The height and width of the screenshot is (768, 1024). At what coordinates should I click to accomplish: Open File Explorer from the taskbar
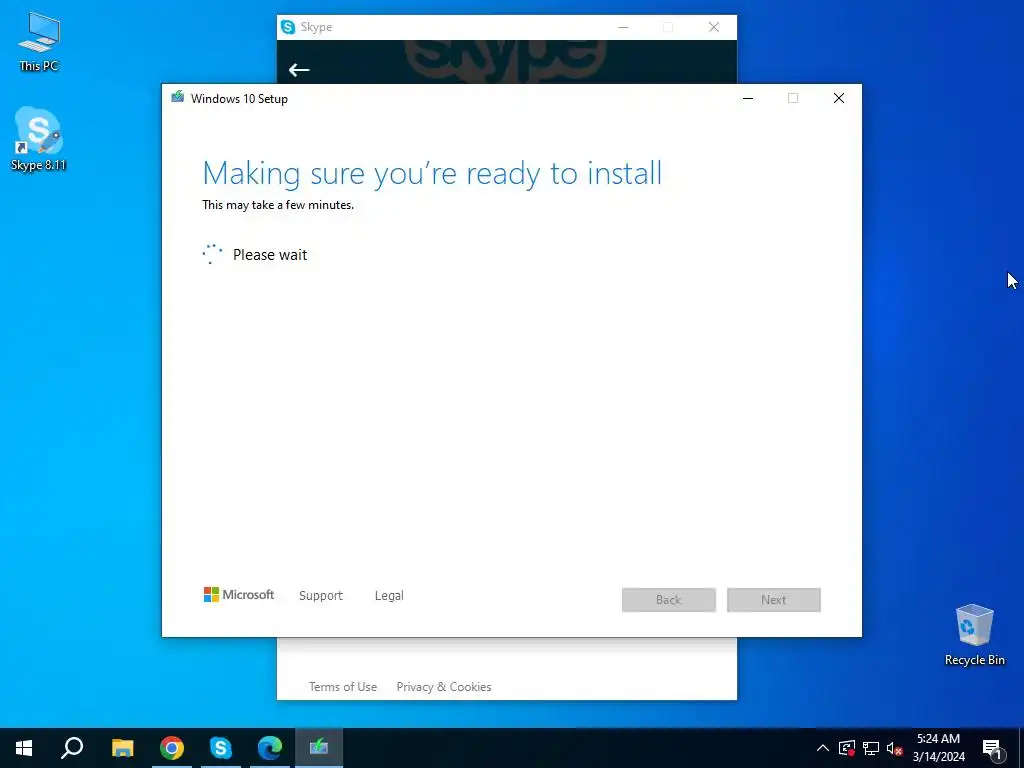point(122,748)
